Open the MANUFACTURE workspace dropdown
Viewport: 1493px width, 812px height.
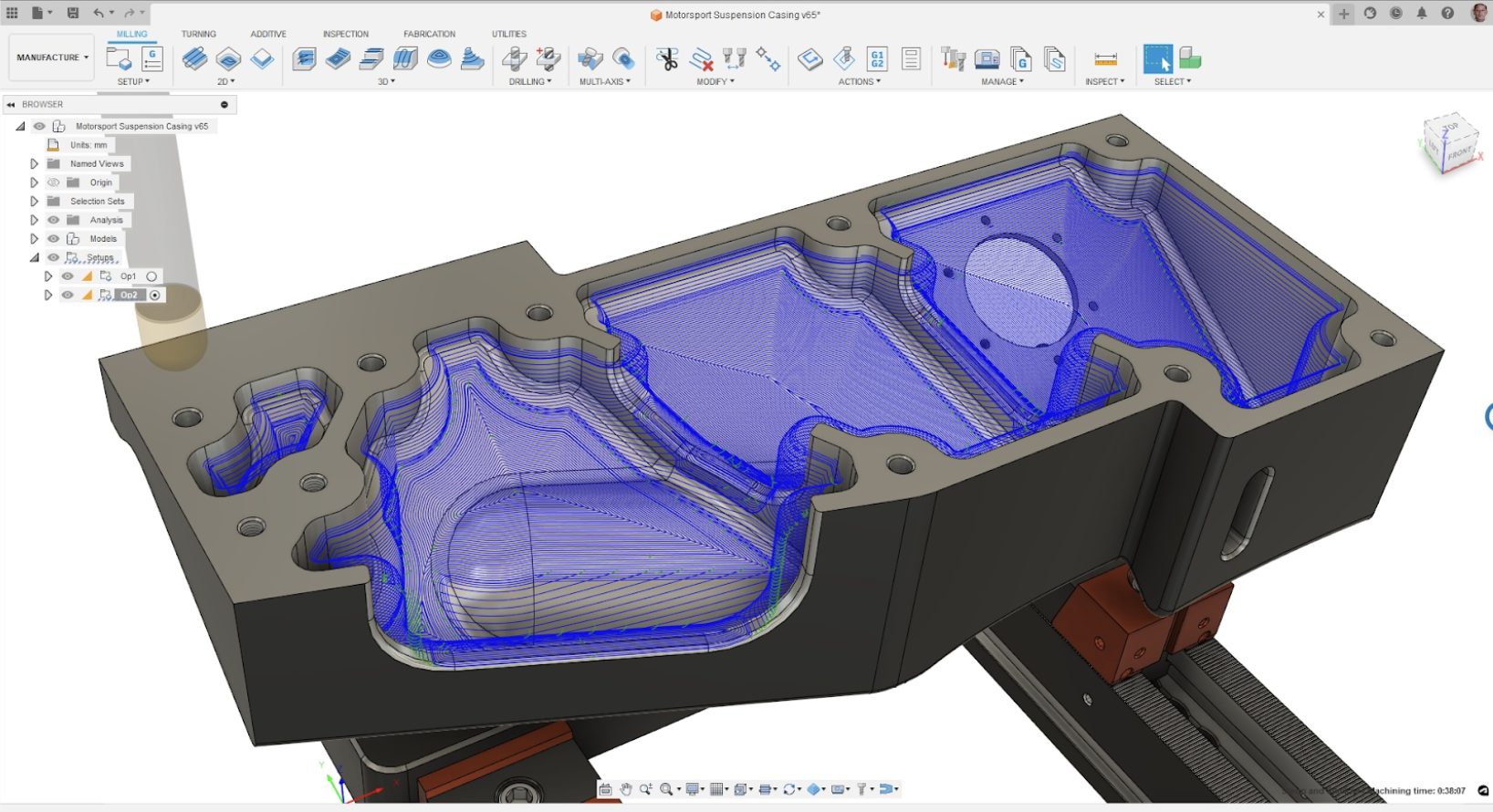52,57
